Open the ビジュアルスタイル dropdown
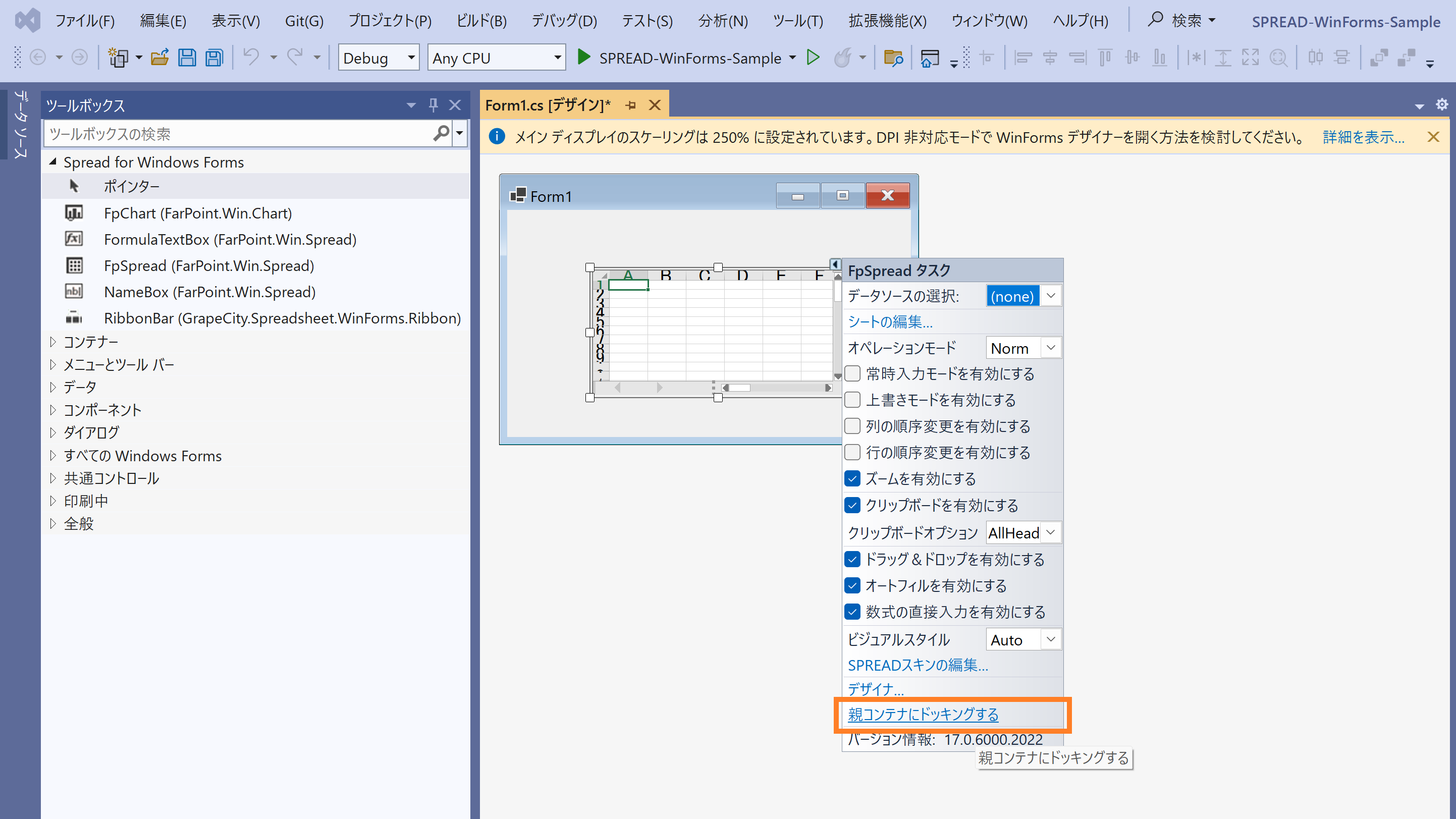 tap(1051, 639)
